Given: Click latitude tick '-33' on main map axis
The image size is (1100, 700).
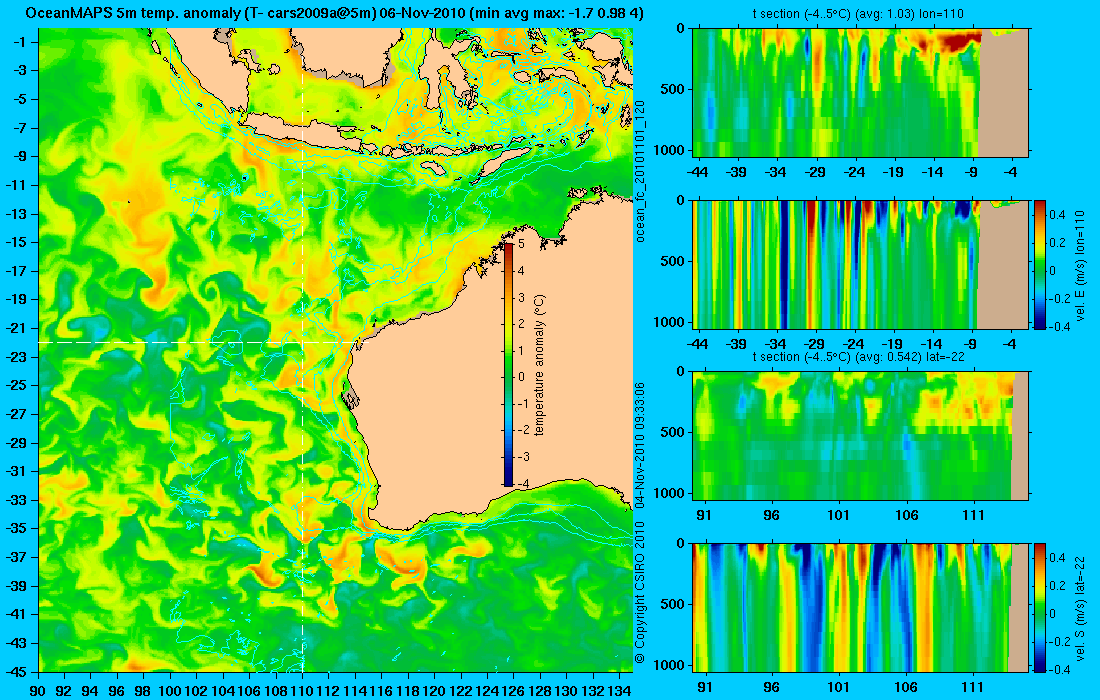Looking at the screenshot, I should tap(15, 500).
